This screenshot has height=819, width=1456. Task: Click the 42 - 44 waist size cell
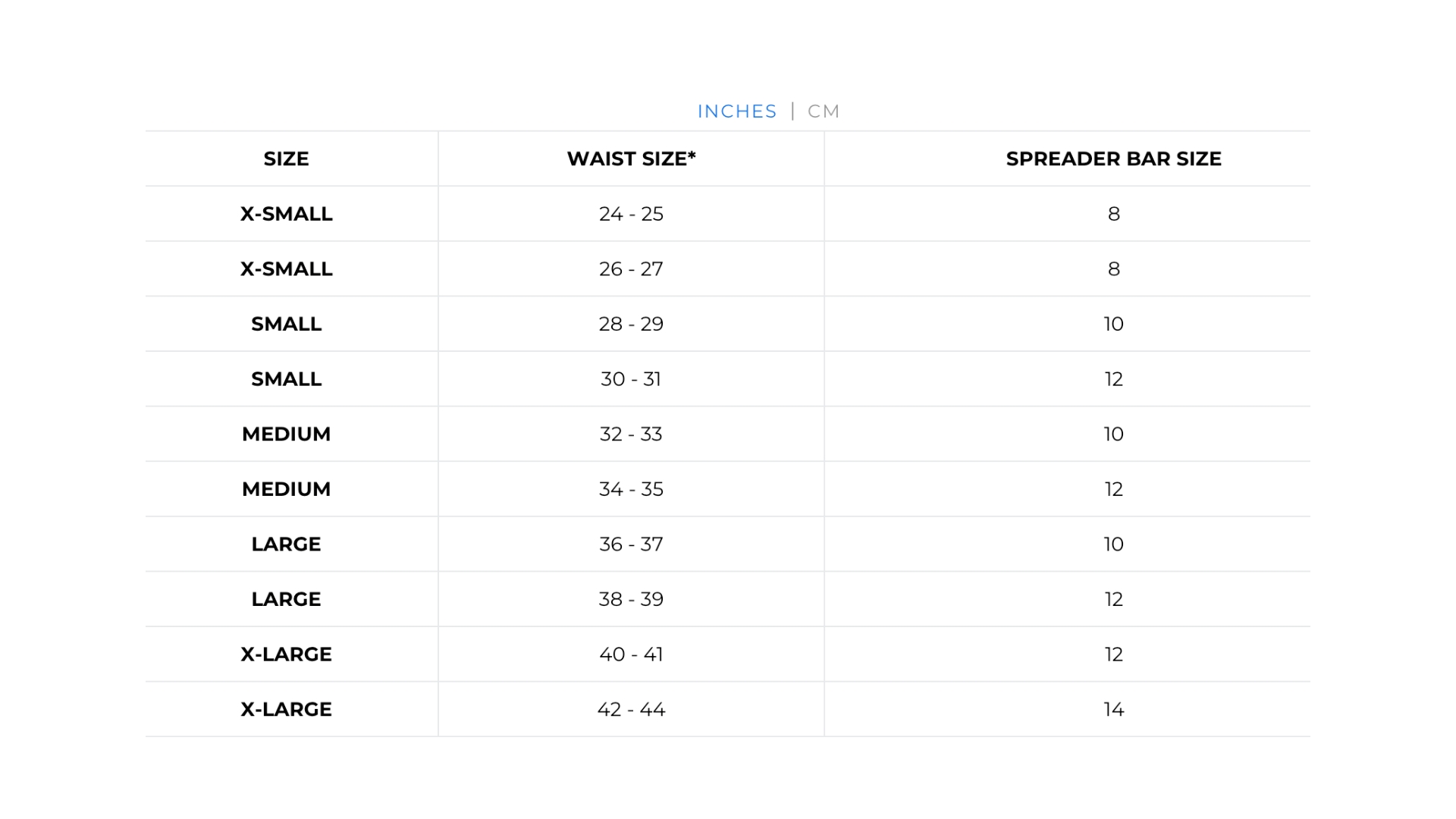point(631,709)
